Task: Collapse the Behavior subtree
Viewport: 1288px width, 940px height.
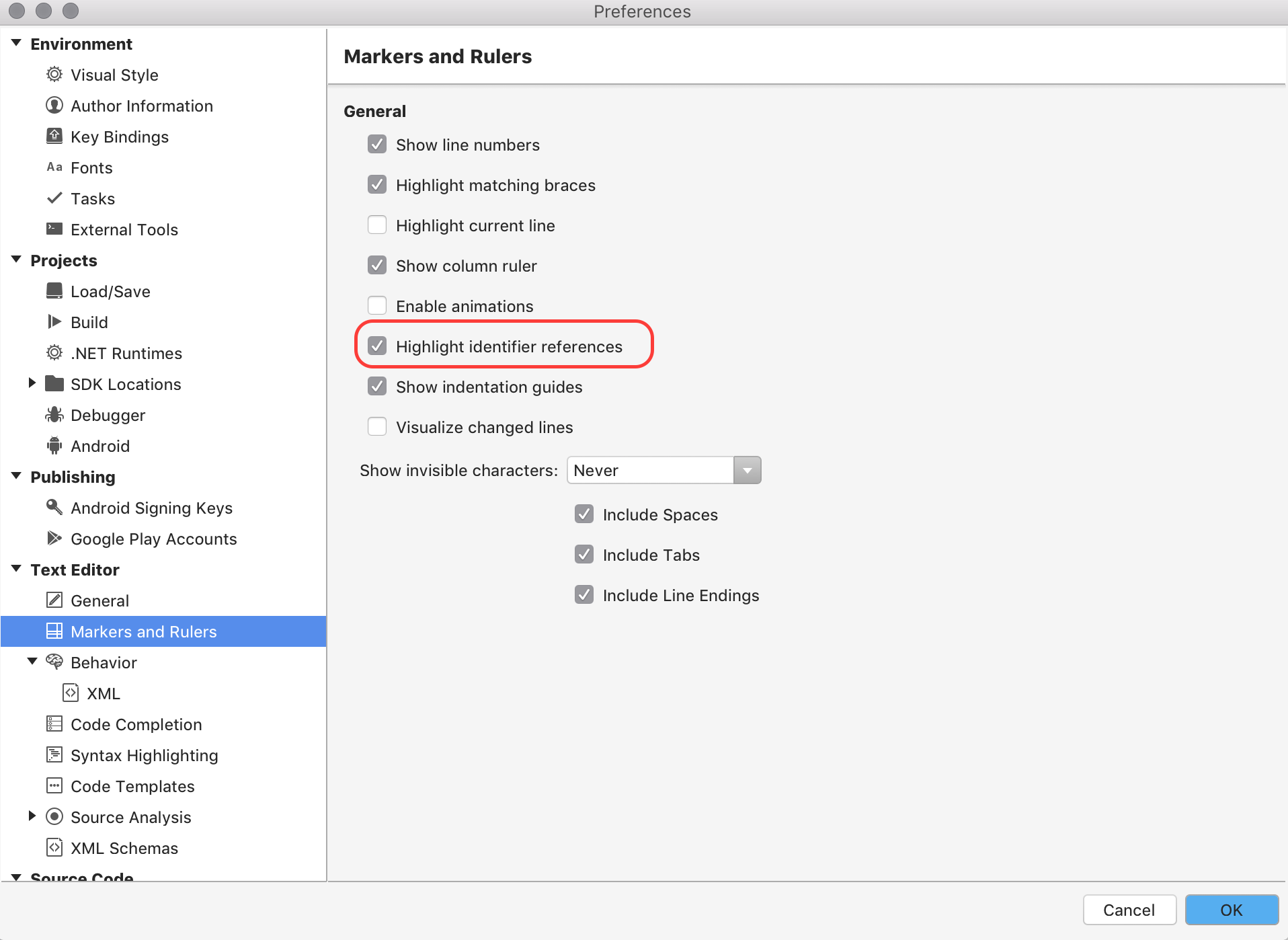Action: point(32,661)
